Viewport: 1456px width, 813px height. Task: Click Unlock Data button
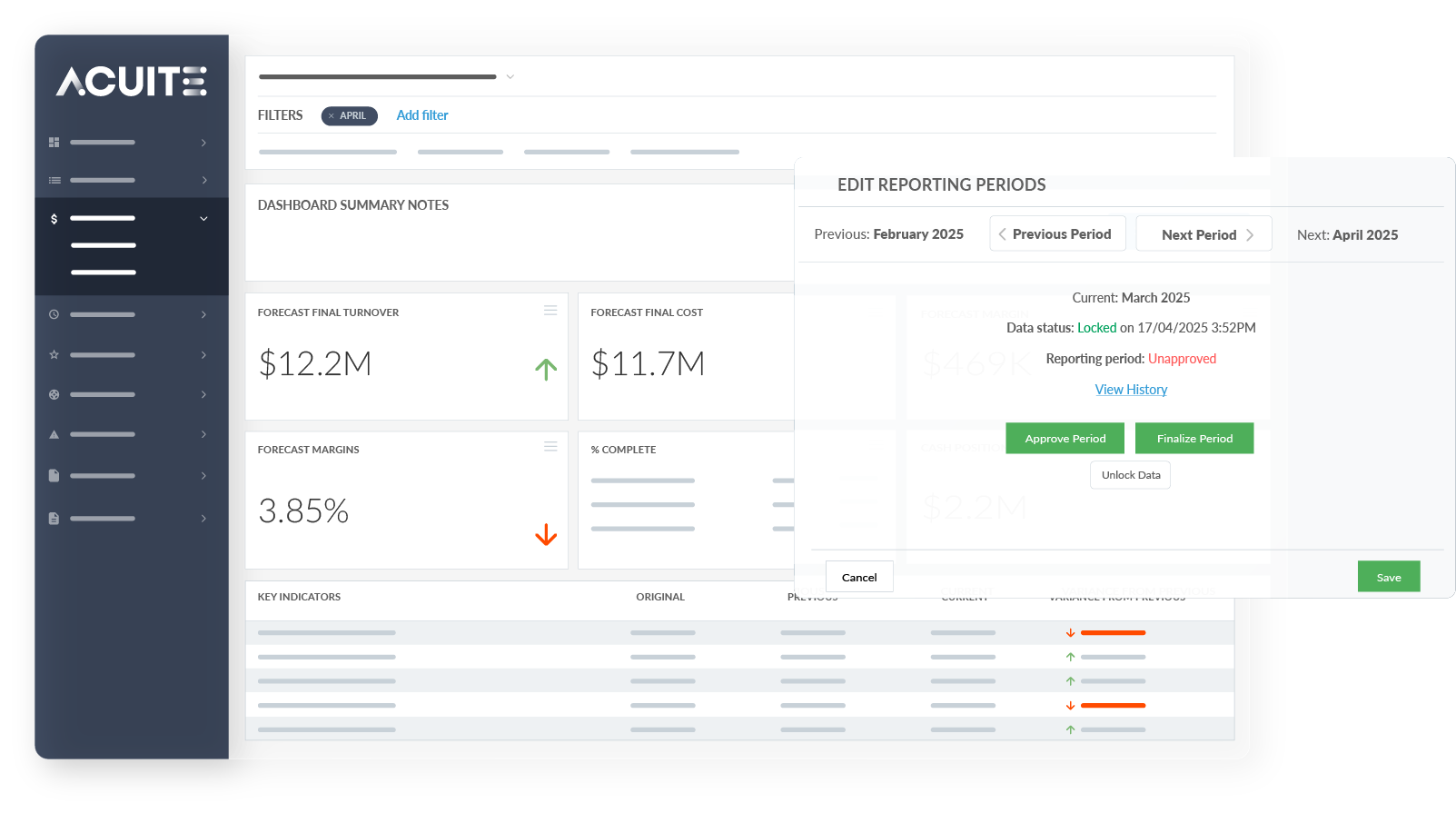click(x=1131, y=475)
